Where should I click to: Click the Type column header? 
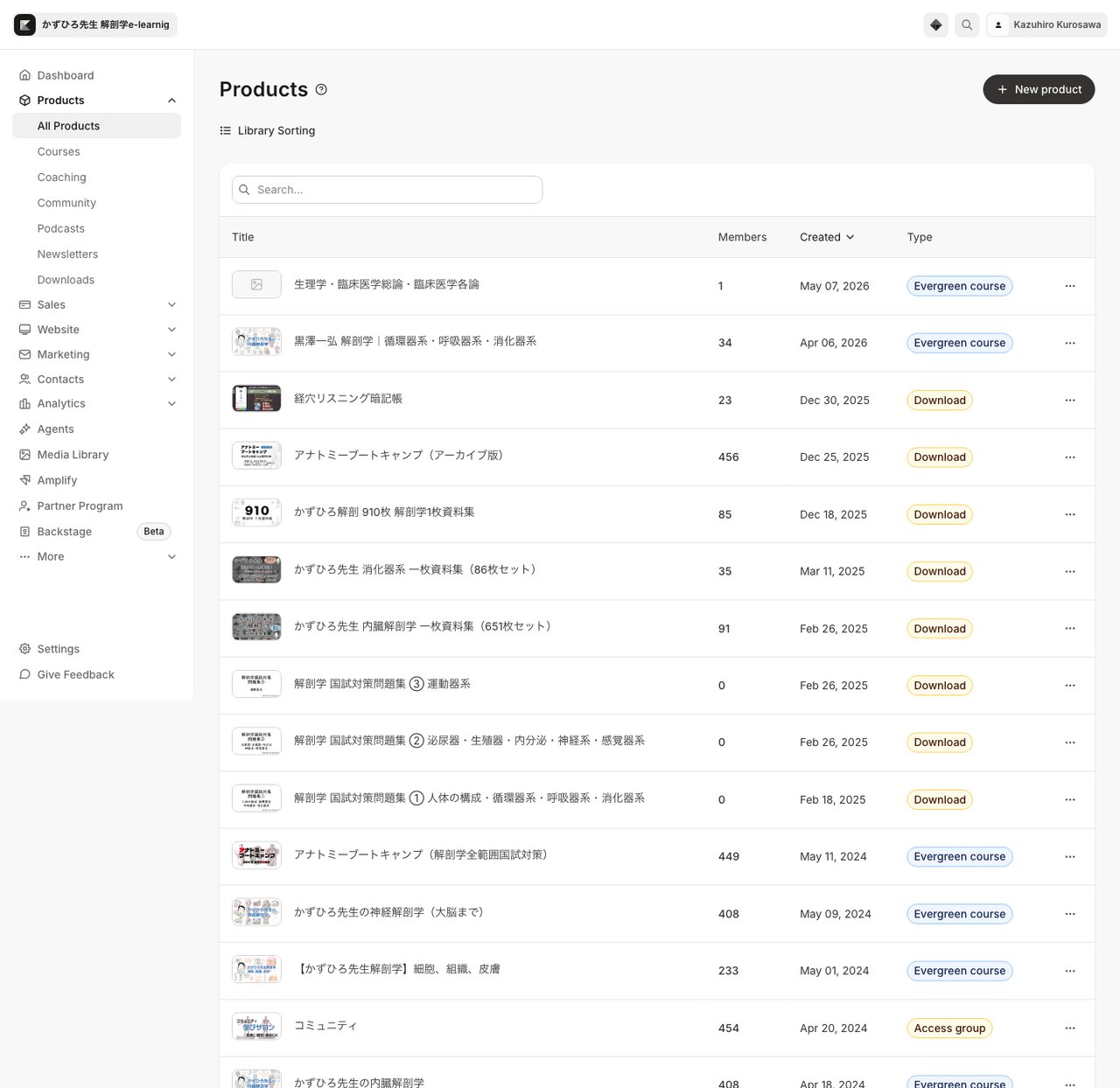(920, 237)
